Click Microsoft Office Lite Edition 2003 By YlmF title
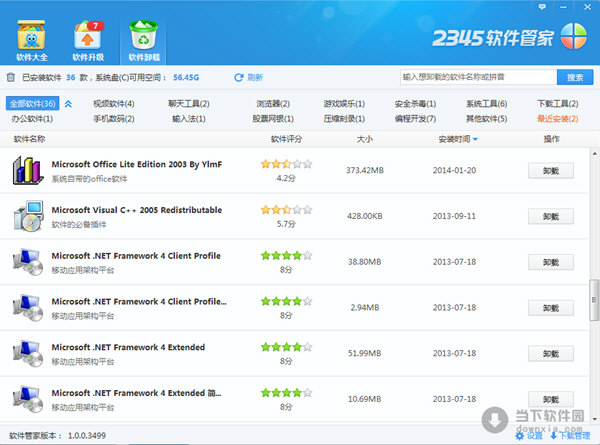The image size is (600, 445). [x=137, y=164]
